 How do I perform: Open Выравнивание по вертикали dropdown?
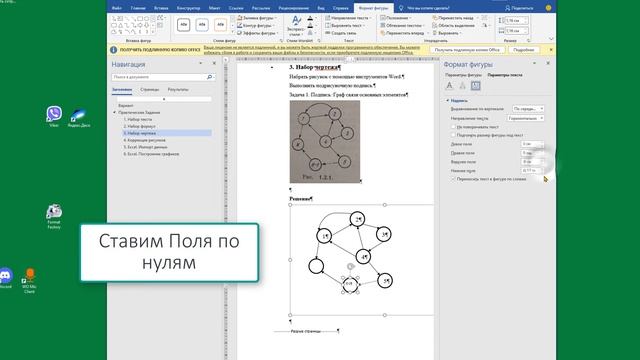click(528, 109)
